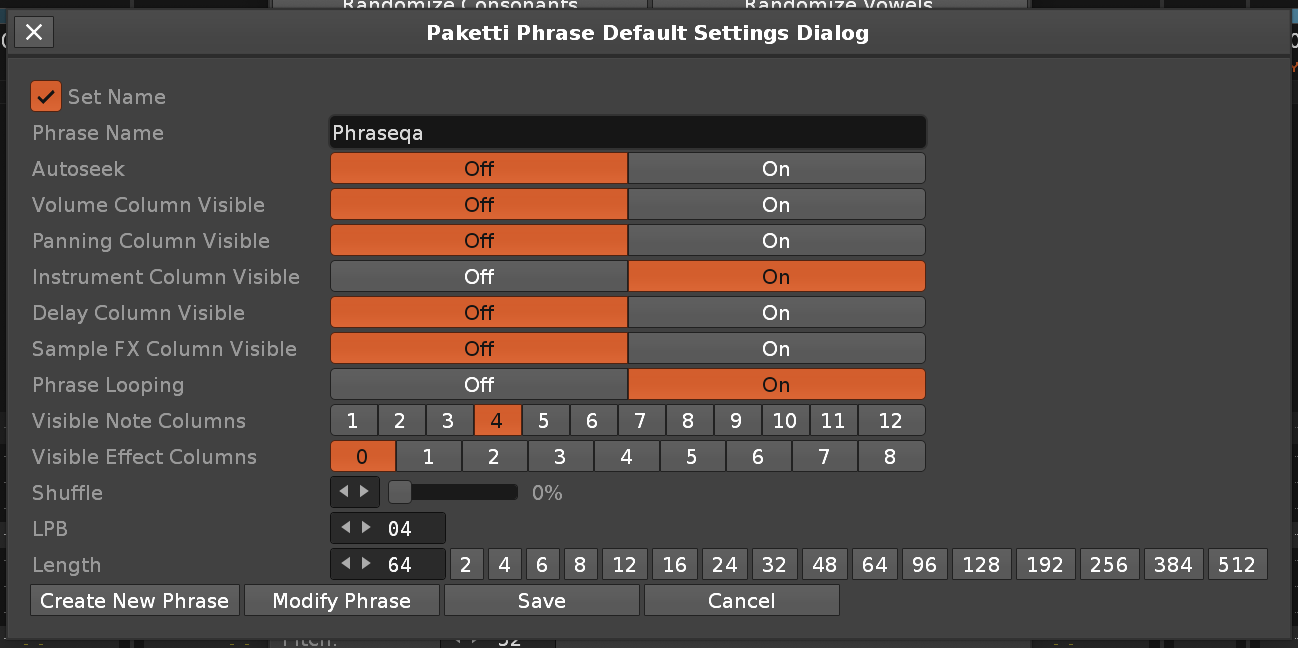Uncheck the Set Name checkbox
Viewport: 1298px width, 648px height.
coord(46,97)
